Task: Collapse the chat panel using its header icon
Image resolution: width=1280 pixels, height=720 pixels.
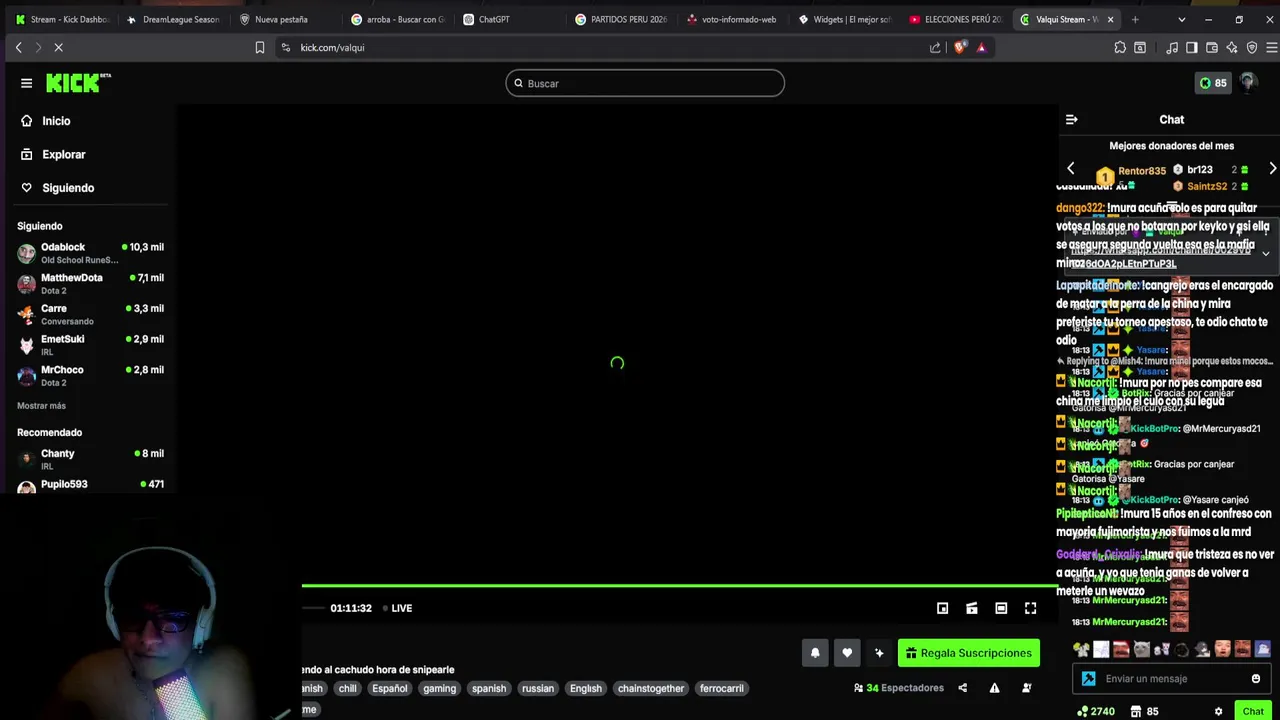Action: [1071, 119]
